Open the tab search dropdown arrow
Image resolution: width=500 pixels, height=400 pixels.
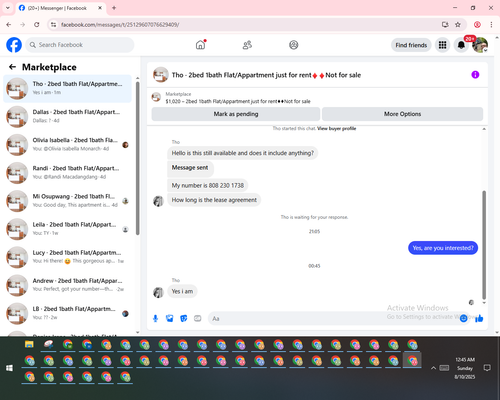[8, 8]
